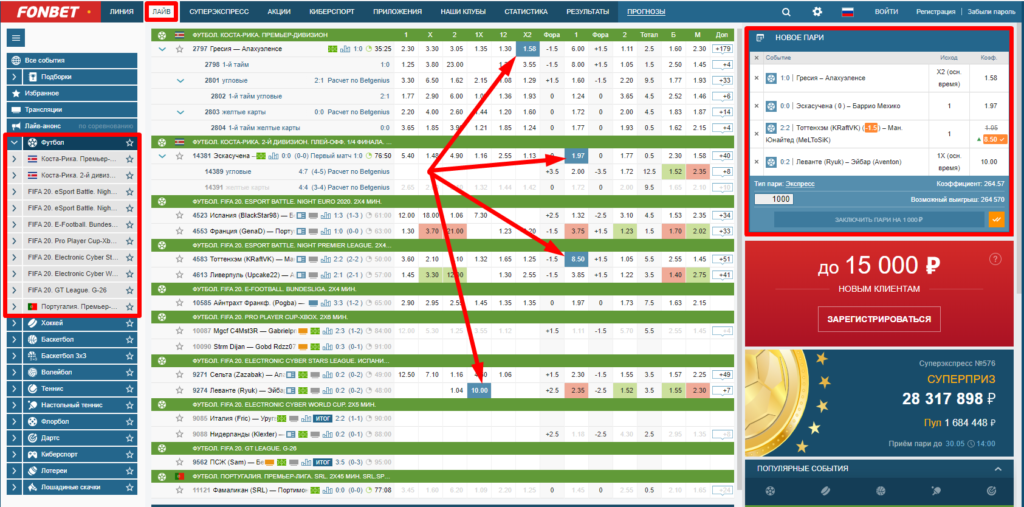1024x507 pixels.
Task: Click the Дартс sport icon in sidebar
Action: click(x=33, y=438)
